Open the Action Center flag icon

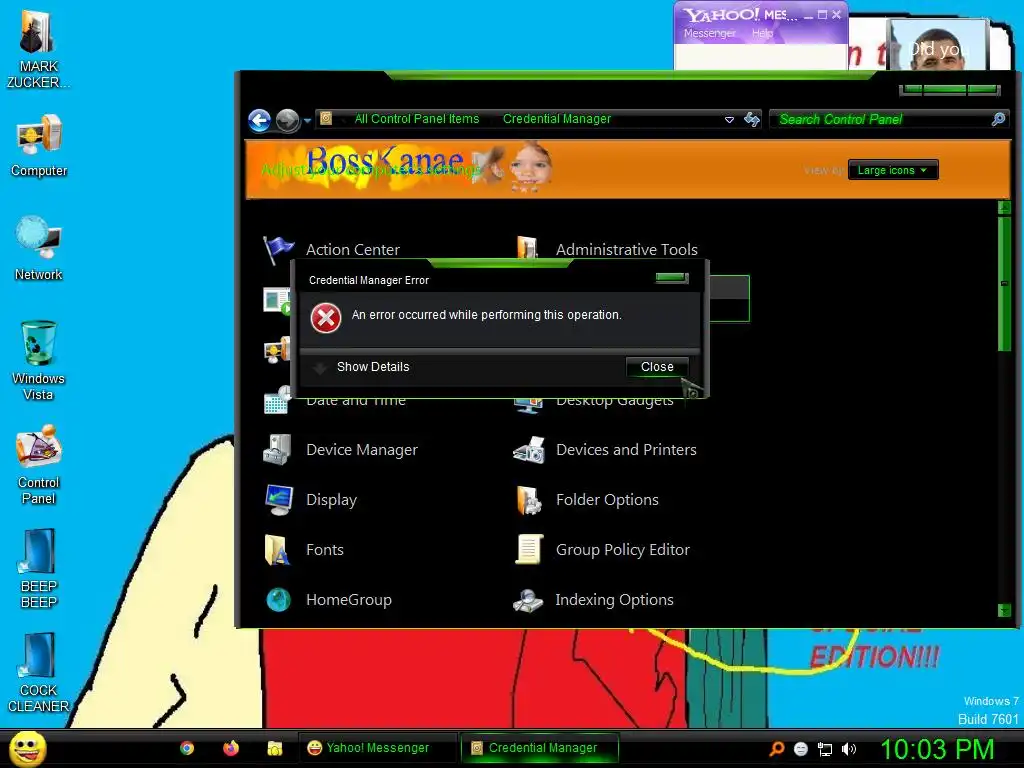coord(279,249)
